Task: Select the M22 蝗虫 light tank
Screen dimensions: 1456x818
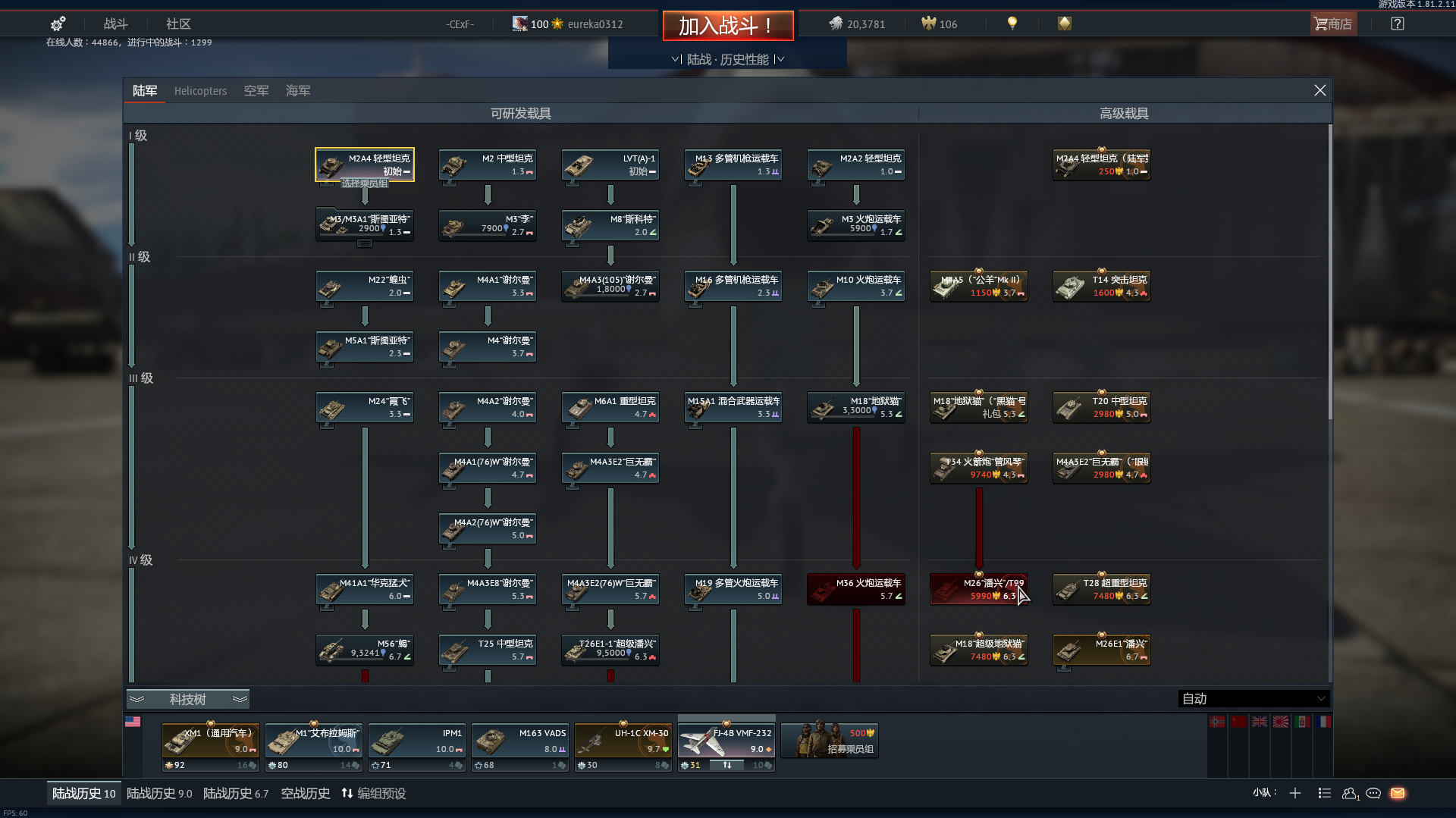Action: 365,286
